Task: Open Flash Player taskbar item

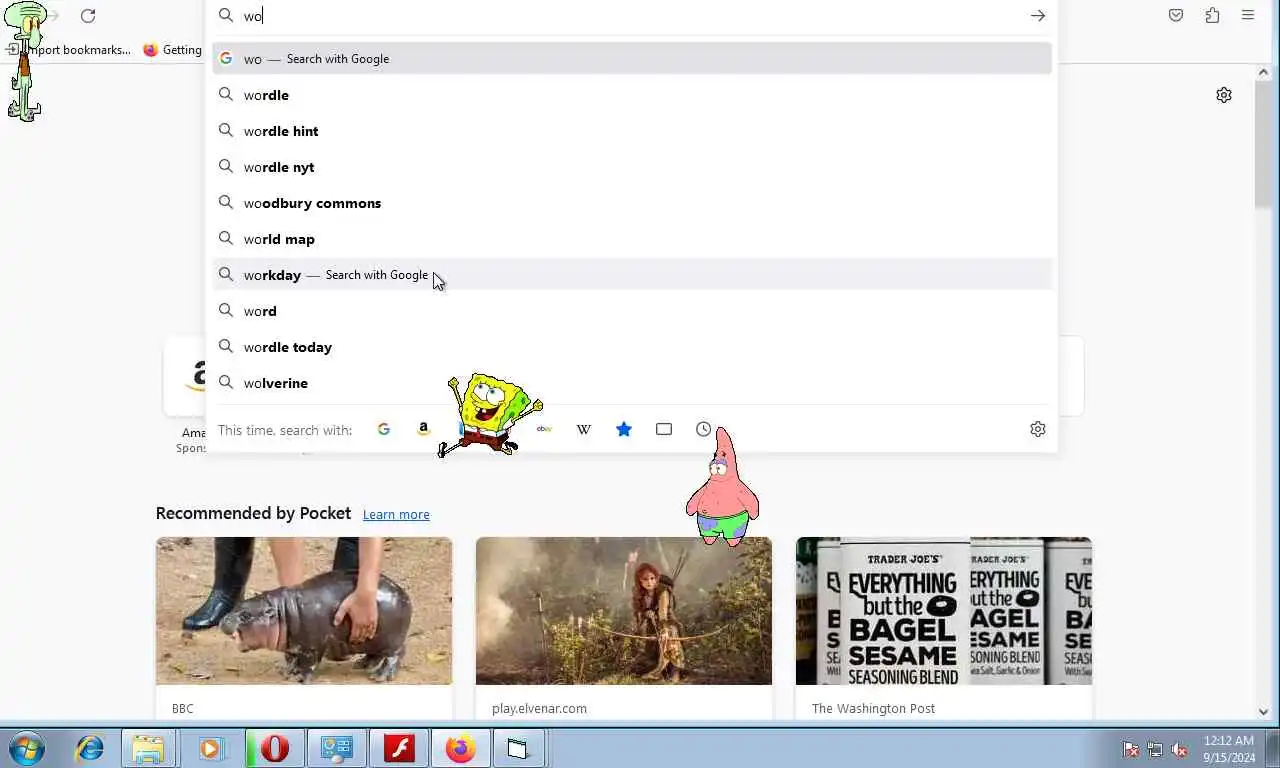Action: 399,748
